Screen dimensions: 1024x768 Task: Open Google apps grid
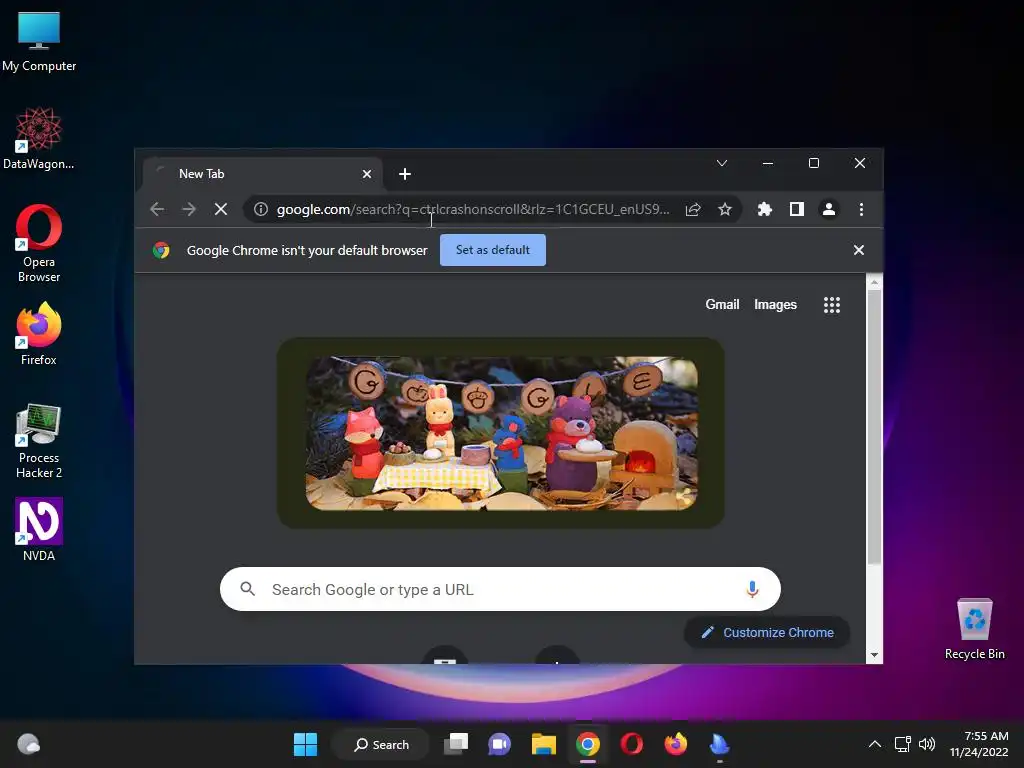(831, 305)
